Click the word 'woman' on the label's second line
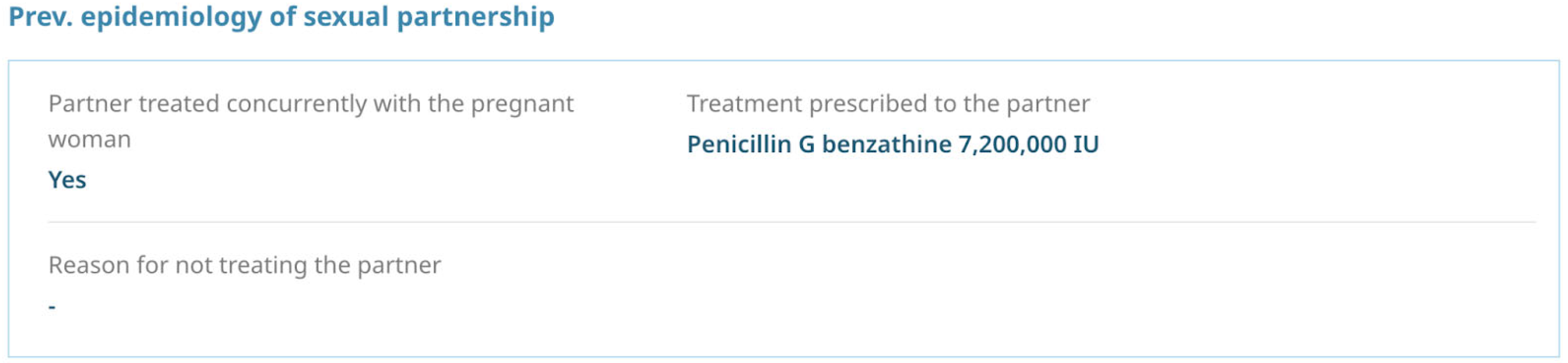This screenshot has width=1568, height=363. [89, 140]
